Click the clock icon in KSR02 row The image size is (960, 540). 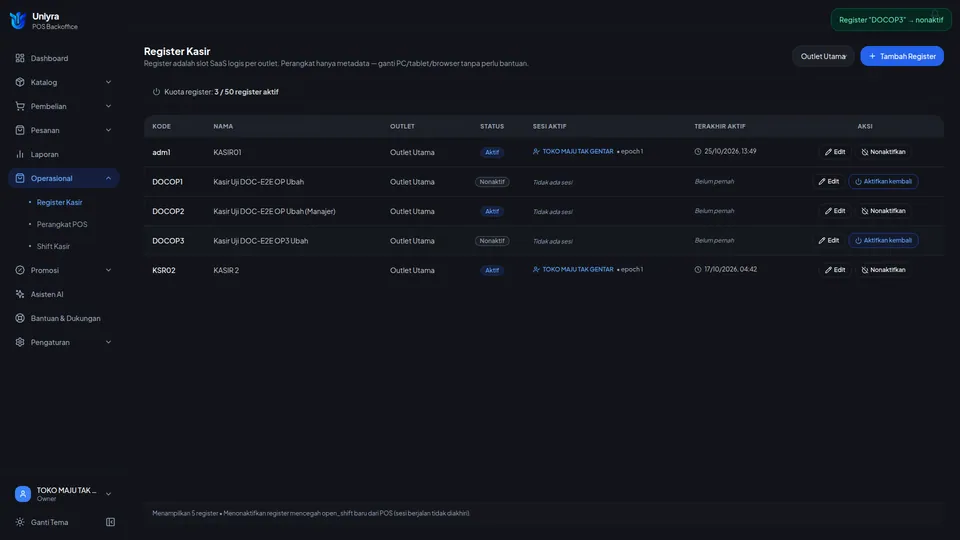click(698, 269)
